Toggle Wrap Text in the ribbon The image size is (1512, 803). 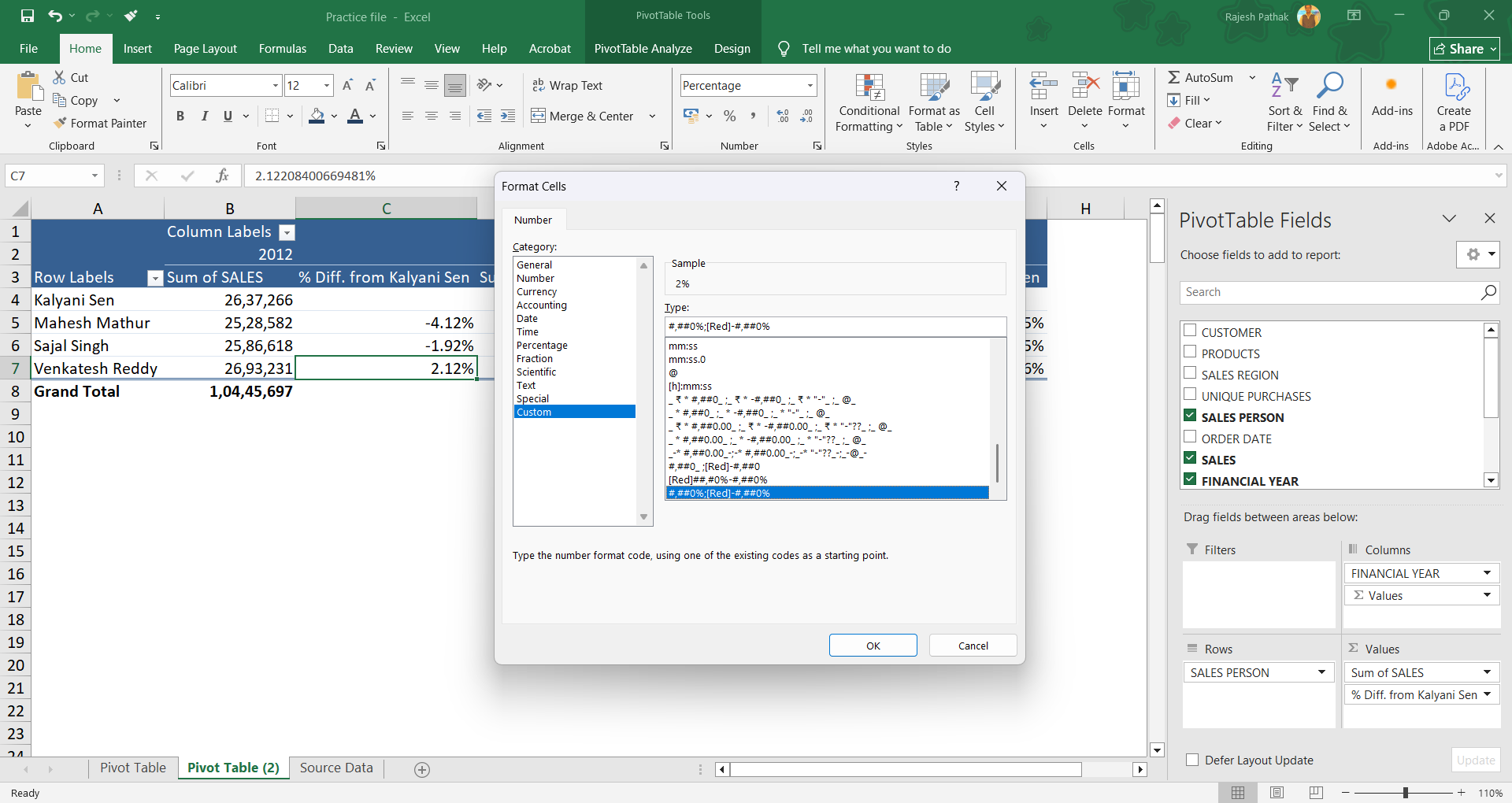click(x=567, y=86)
